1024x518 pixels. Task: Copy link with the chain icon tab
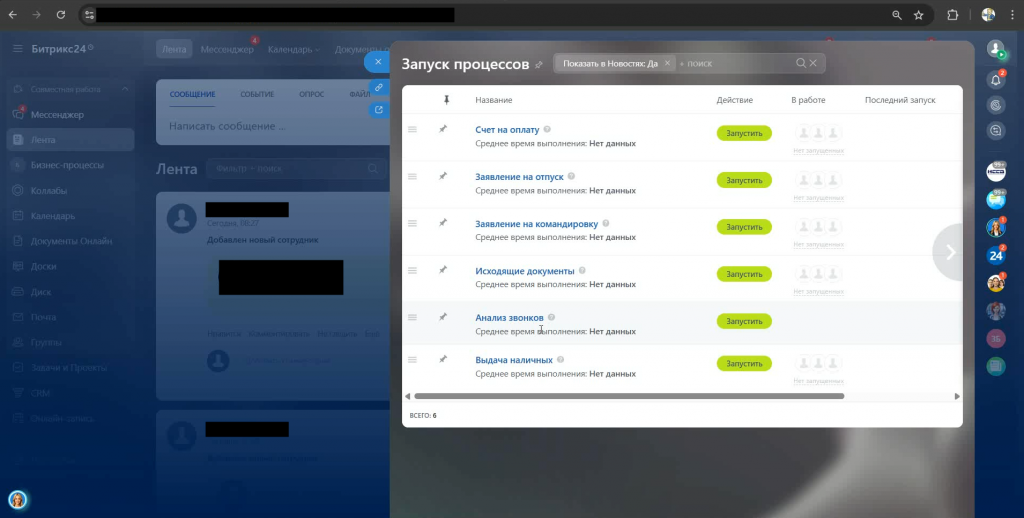[379, 88]
